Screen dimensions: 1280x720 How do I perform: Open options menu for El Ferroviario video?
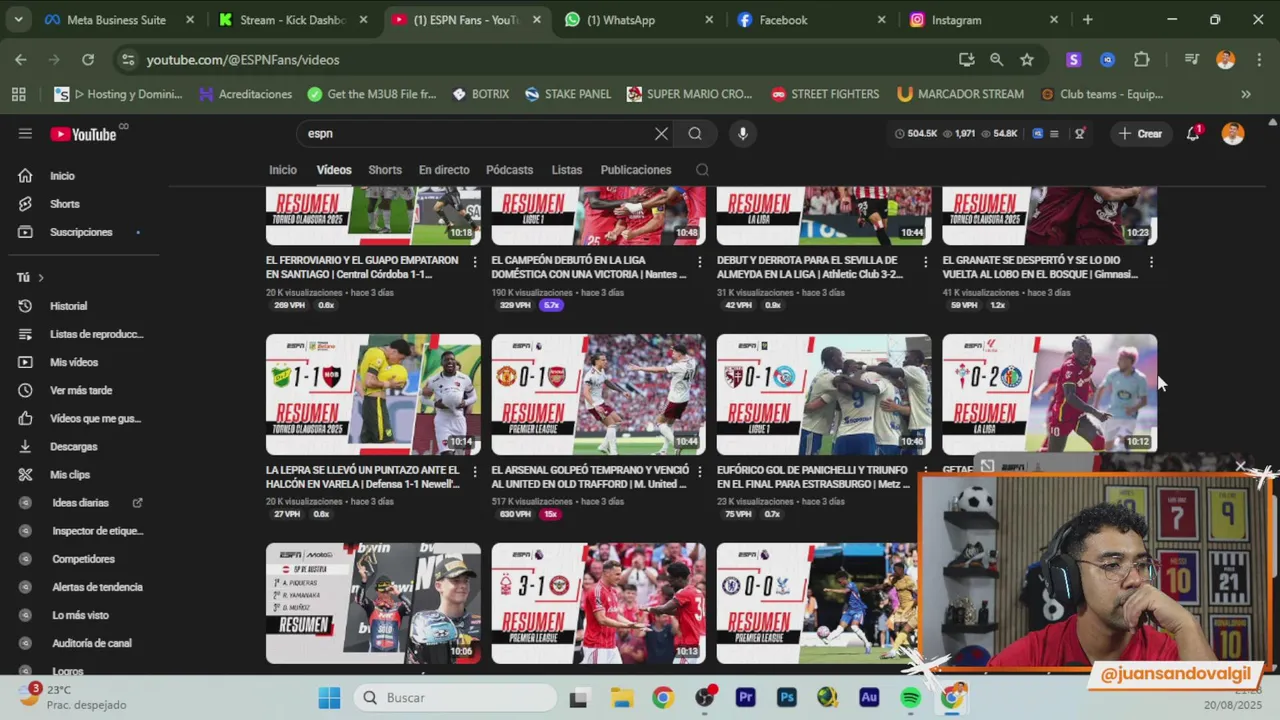click(474, 262)
